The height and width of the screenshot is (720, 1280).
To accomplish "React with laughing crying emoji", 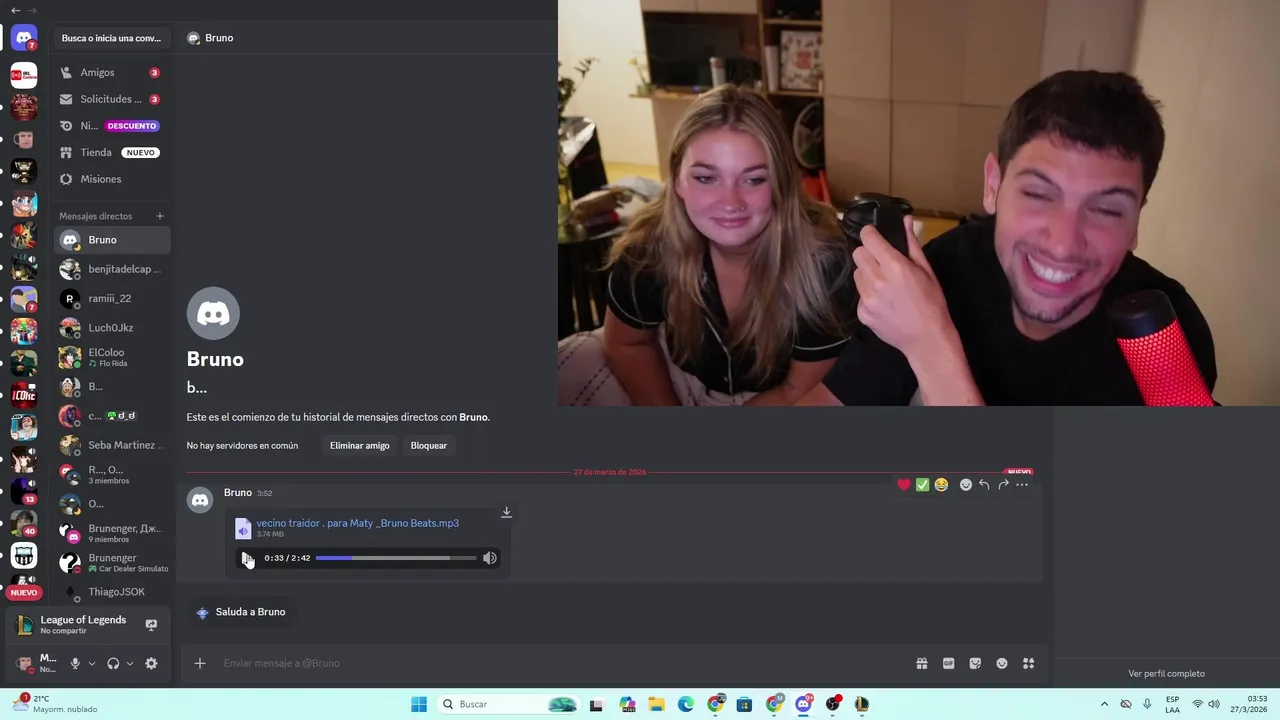I will (941, 485).
